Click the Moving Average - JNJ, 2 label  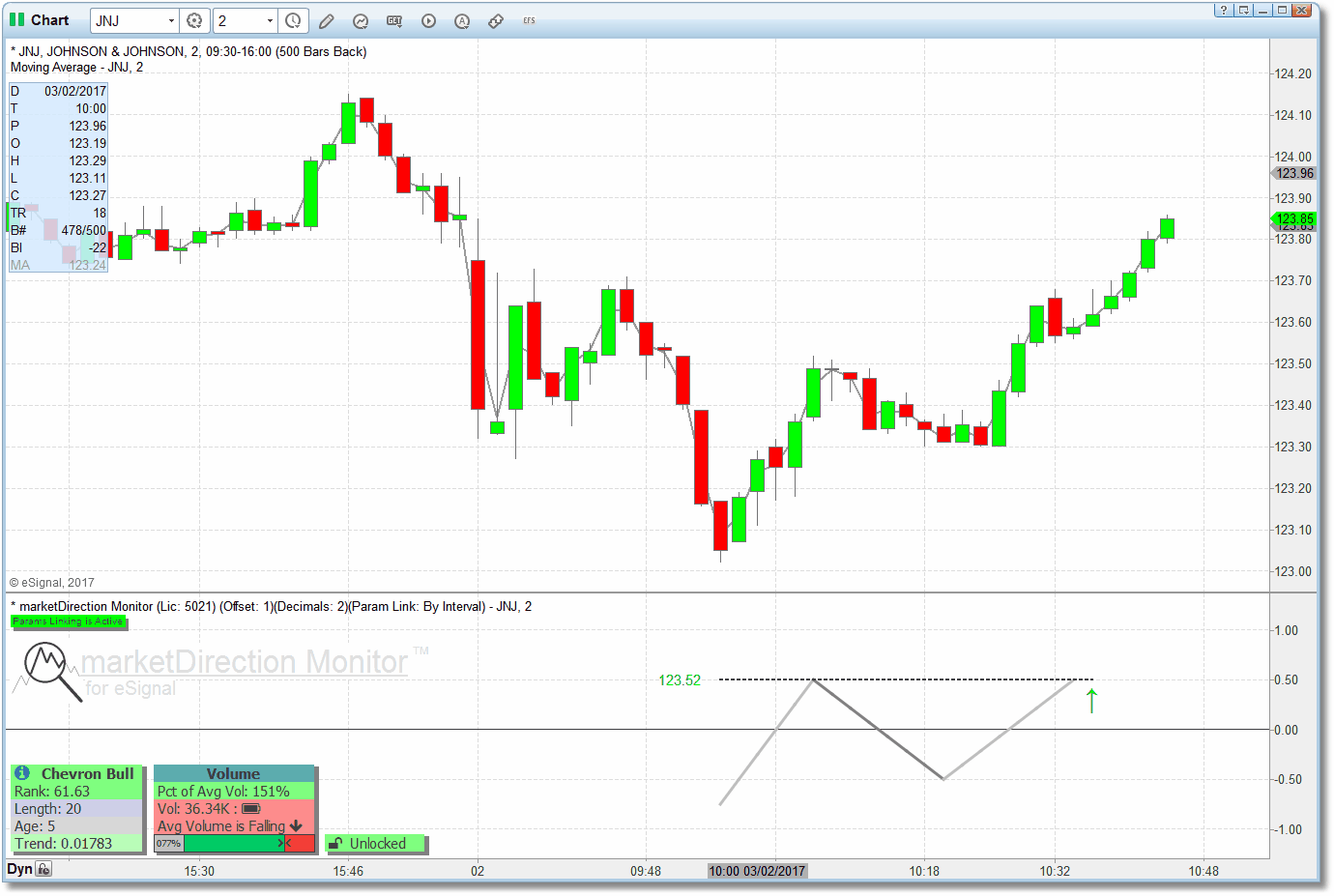(x=77, y=67)
